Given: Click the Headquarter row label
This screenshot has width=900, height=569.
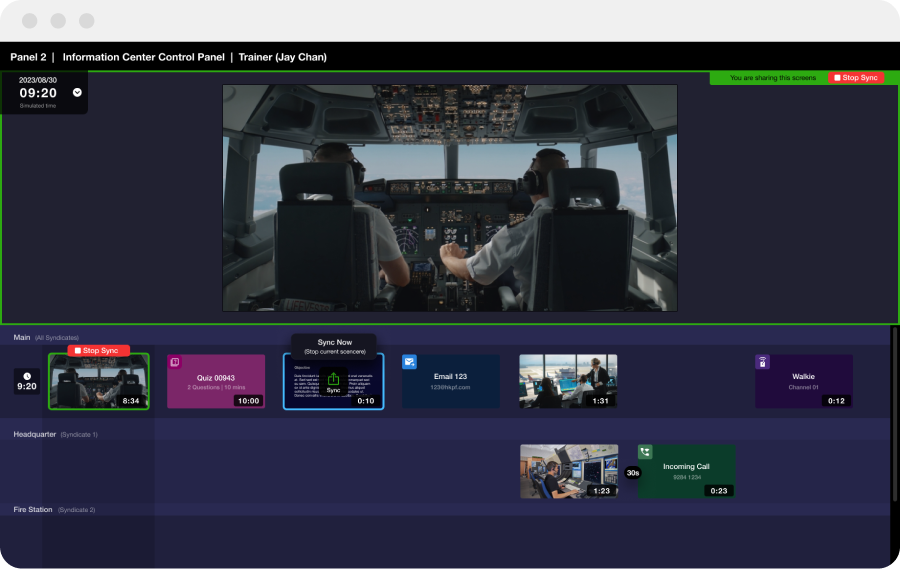Looking at the screenshot, I should point(34,434).
